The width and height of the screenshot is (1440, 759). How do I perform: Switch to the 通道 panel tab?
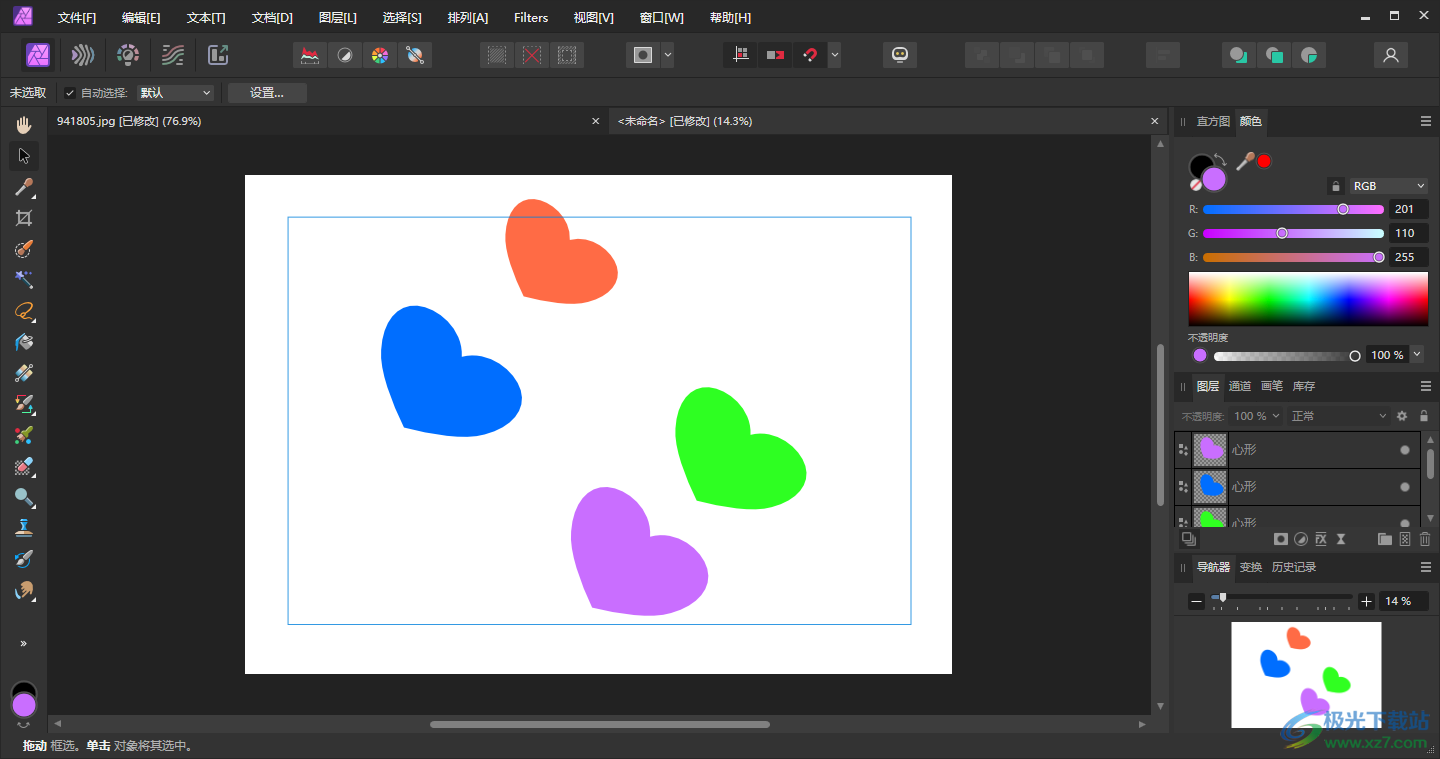[x=1239, y=386]
